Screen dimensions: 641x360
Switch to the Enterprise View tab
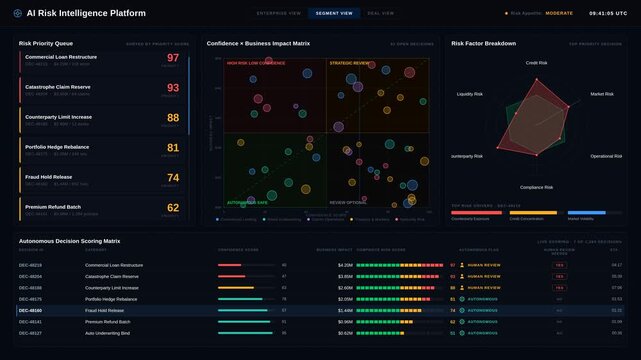point(278,13)
